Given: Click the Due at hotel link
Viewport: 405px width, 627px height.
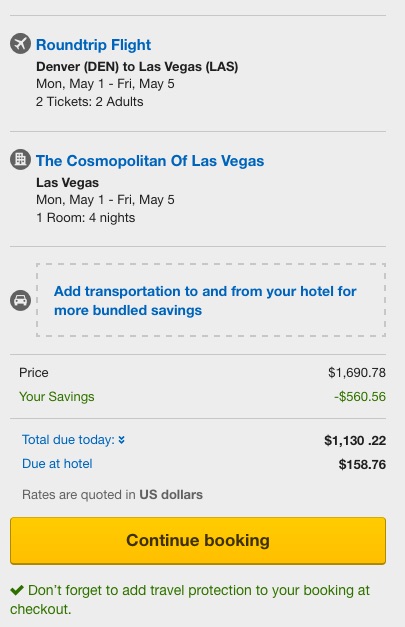Looking at the screenshot, I should [x=57, y=464].
